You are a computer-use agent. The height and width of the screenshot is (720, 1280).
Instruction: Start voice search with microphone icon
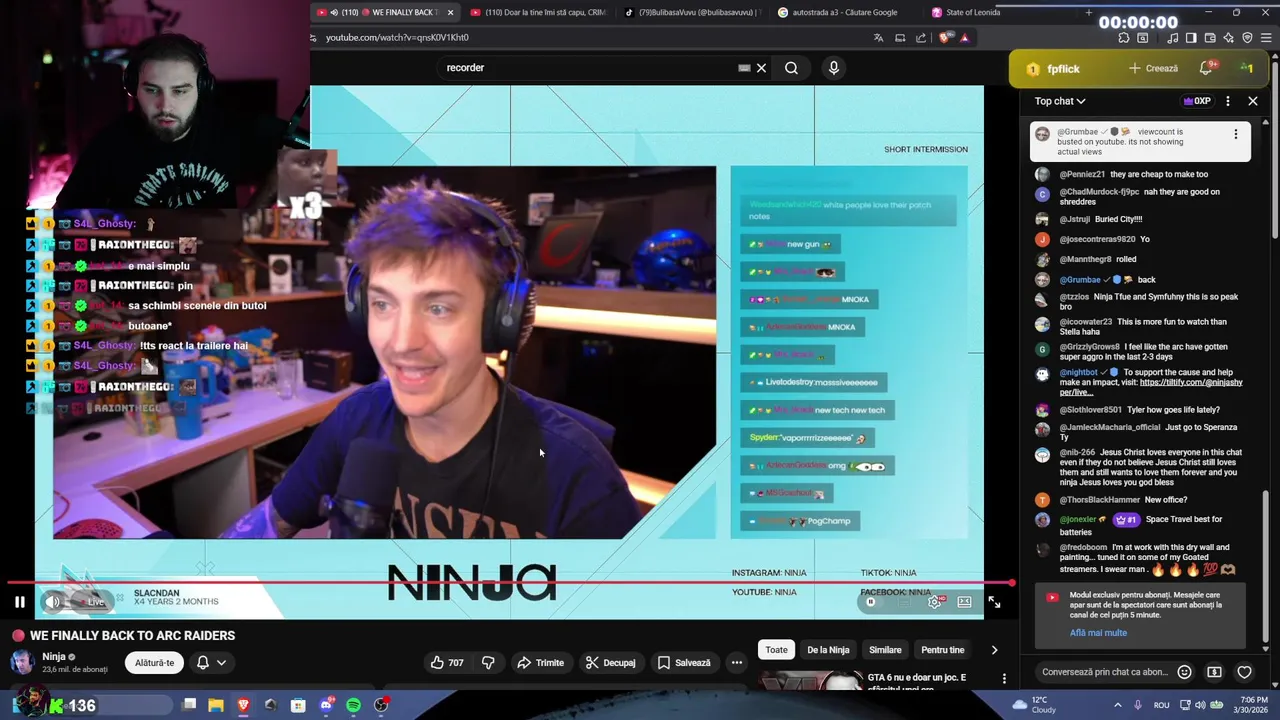[834, 68]
